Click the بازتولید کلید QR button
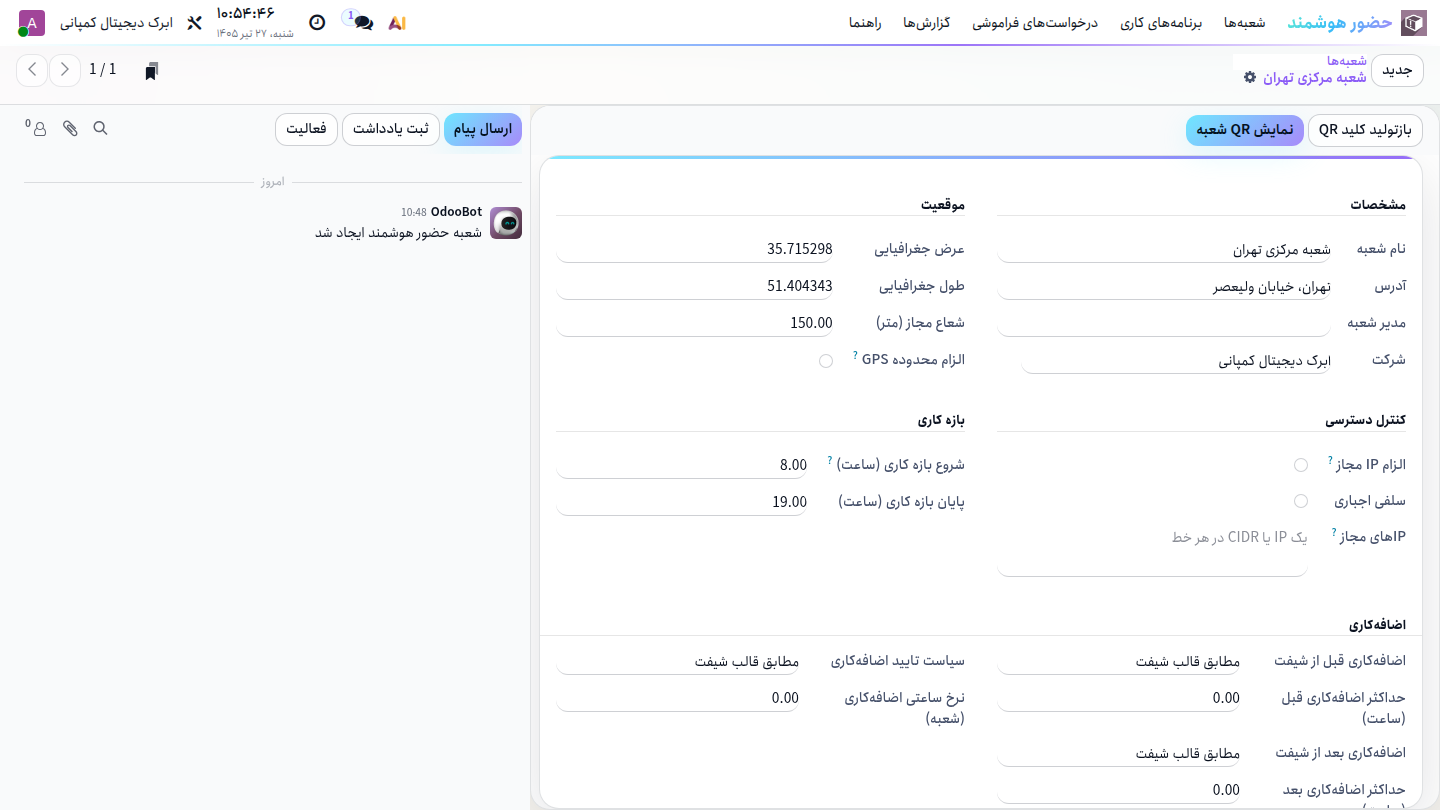Viewport: 1440px width, 810px height. tap(1365, 130)
